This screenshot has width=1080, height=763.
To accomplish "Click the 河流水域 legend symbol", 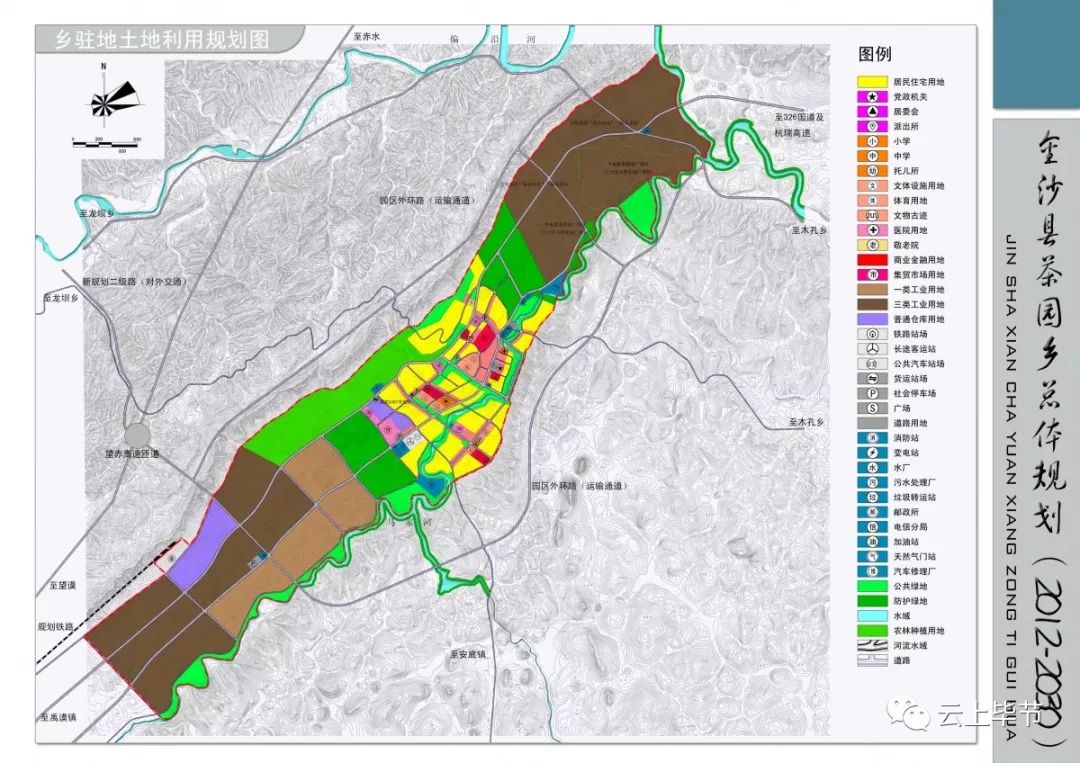I will [x=872, y=645].
